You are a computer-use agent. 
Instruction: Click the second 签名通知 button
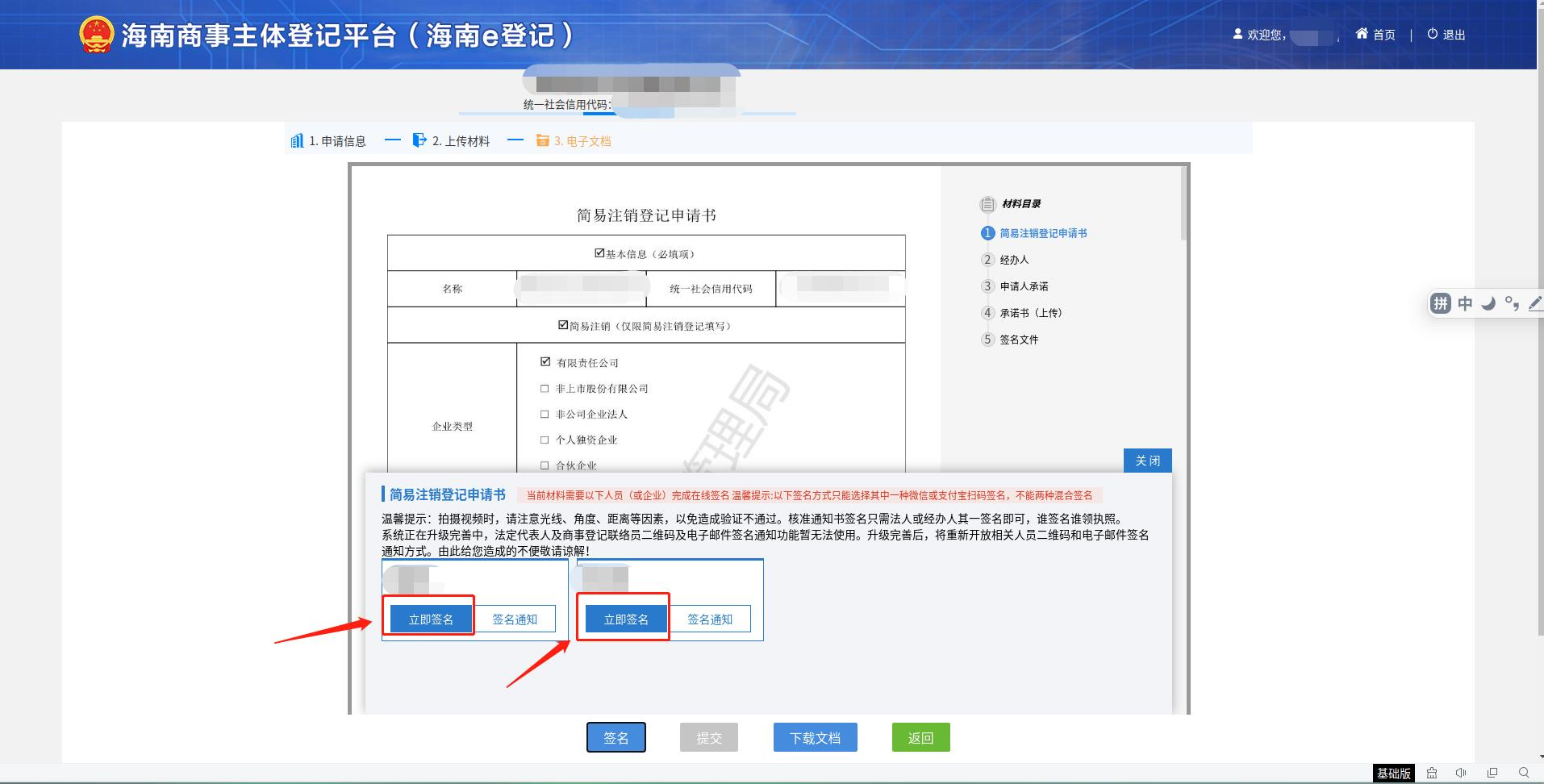click(x=709, y=619)
